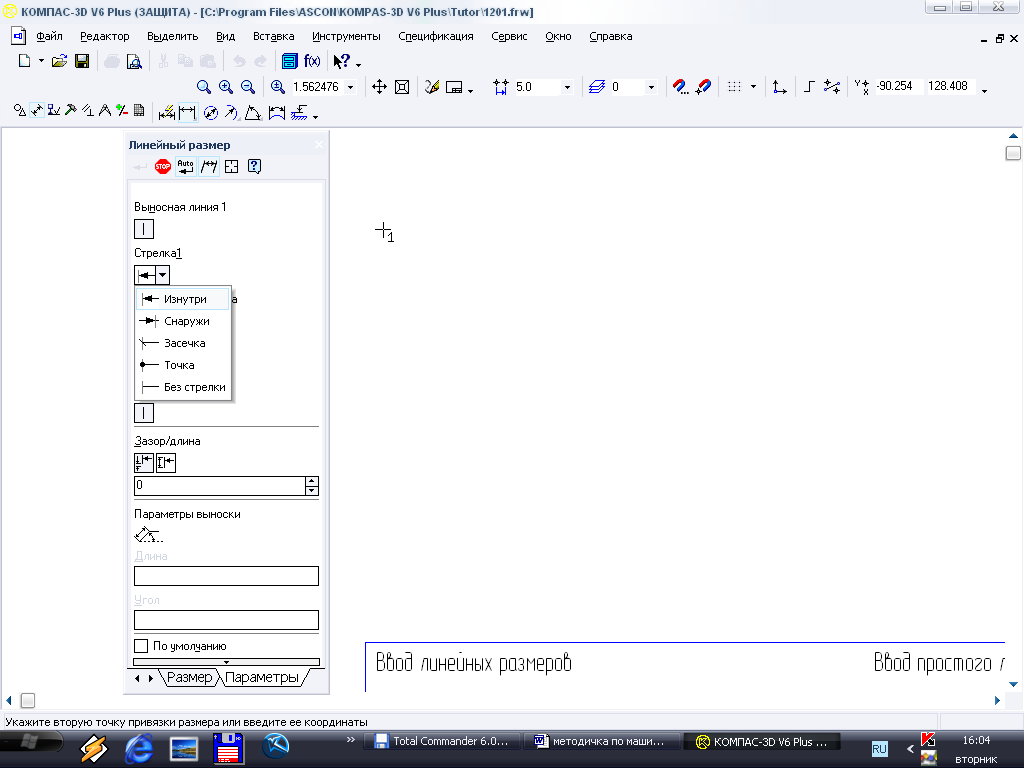
Task: Select the second Зазор/длина mode button
Action: [x=166, y=462]
